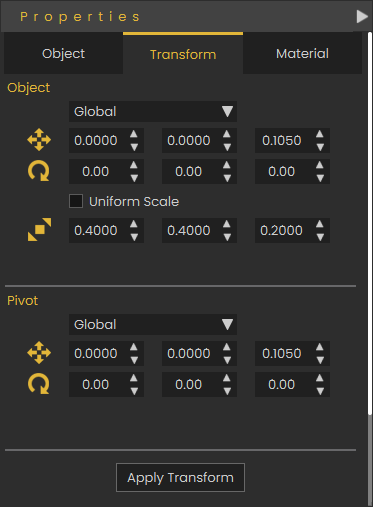Open the Object coordinate space Global dropdown
Screen dimensions: 373x507
[x=153, y=111]
